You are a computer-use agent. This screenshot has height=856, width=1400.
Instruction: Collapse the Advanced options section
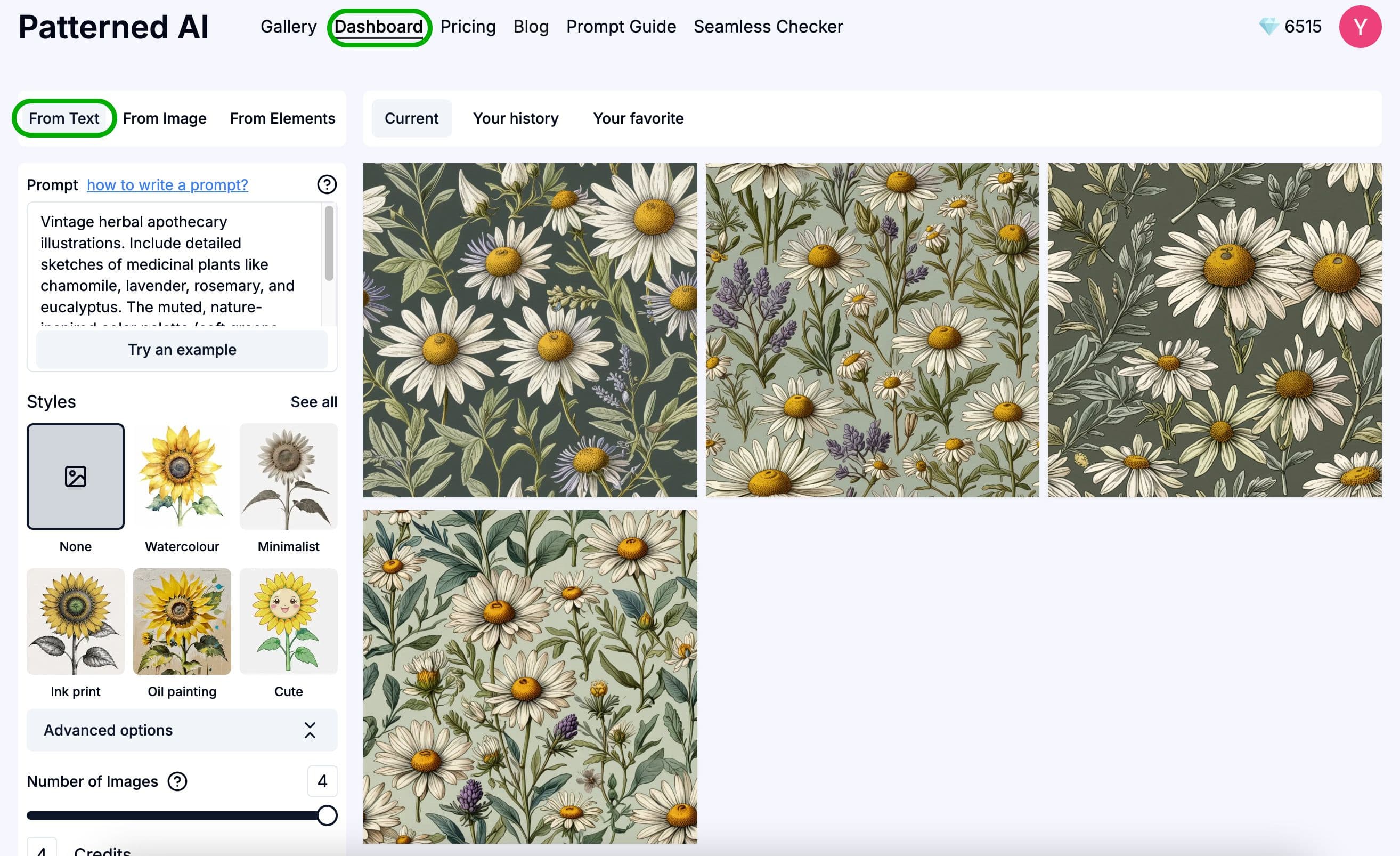pyautogui.click(x=310, y=730)
